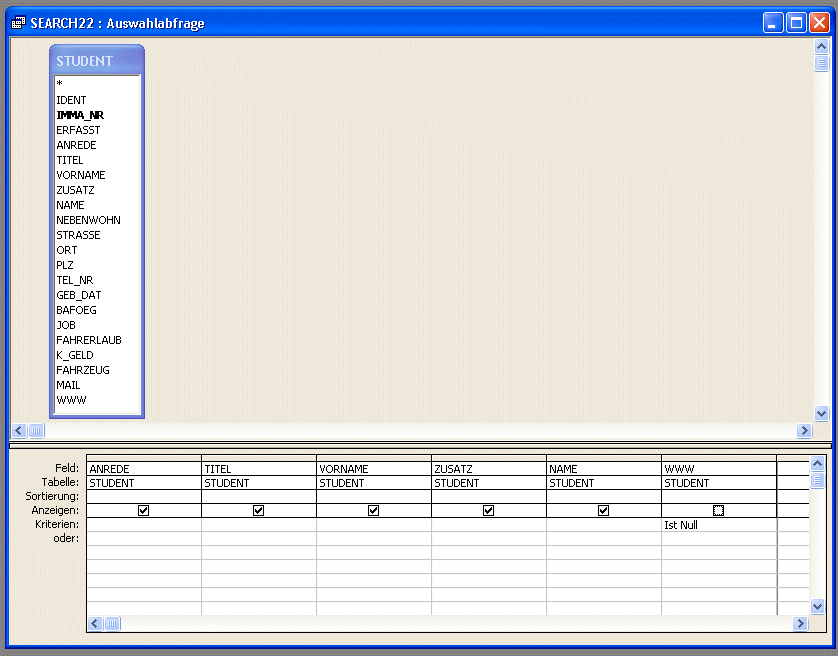Select JOB field in STUDENT list
838x656 pixels.
pyautogui.click(x=97, y=325)
